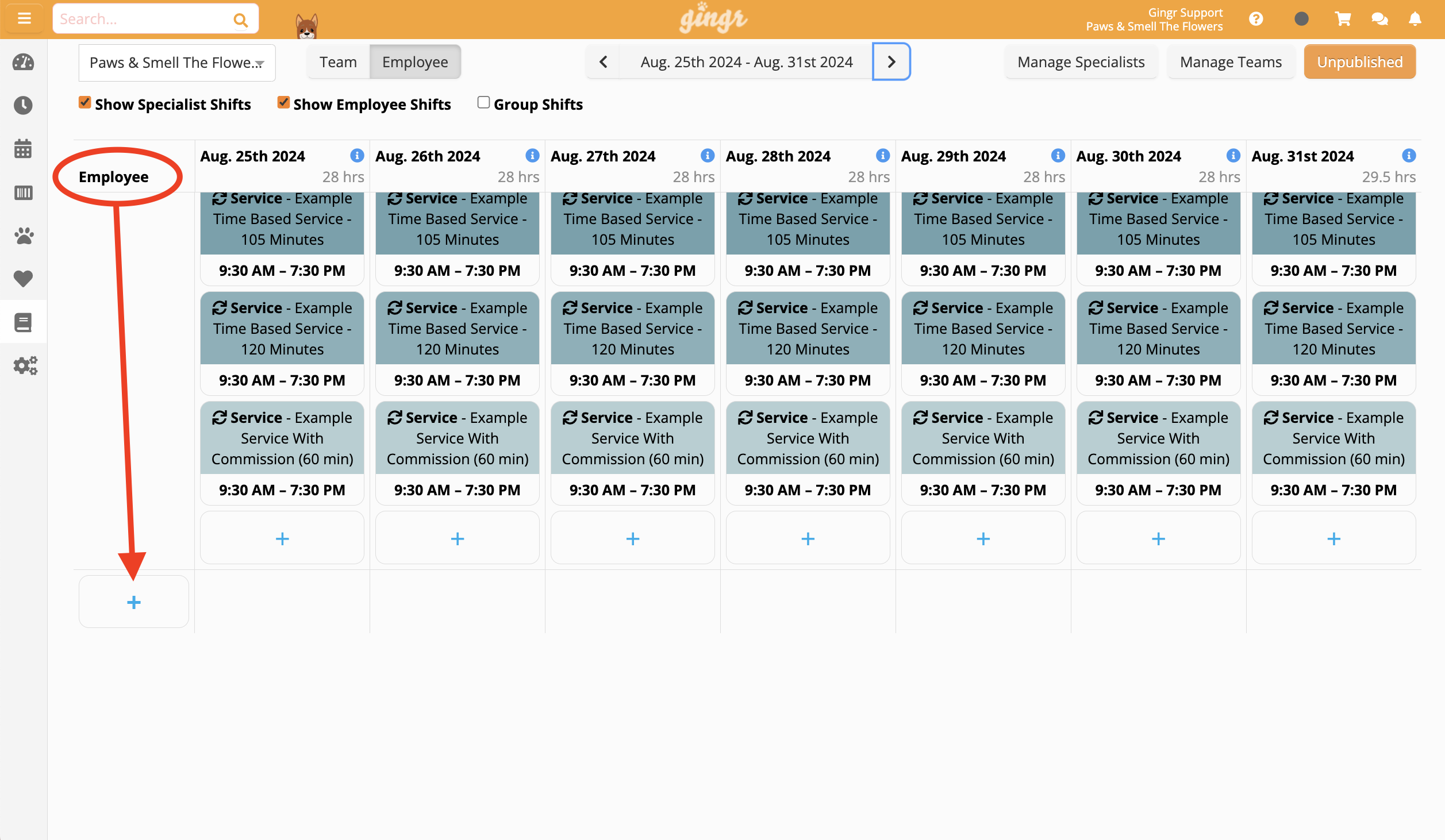The width and height of the screenshot is (1445, 840).
Task: Open the Paws & Smell The Flowers location dropdown
Action: coord(176,62)
